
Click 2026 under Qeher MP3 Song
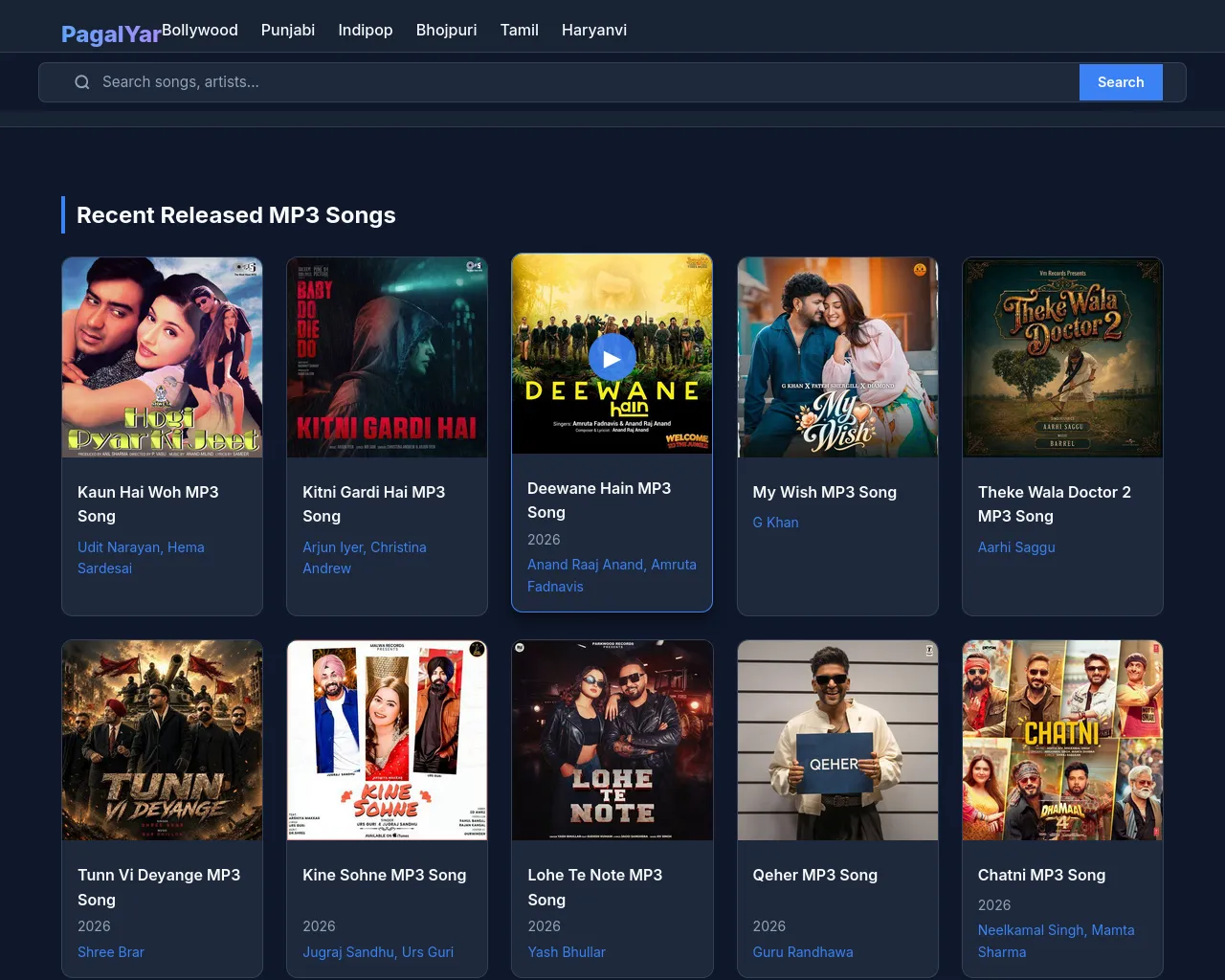(x=769, y=926)
